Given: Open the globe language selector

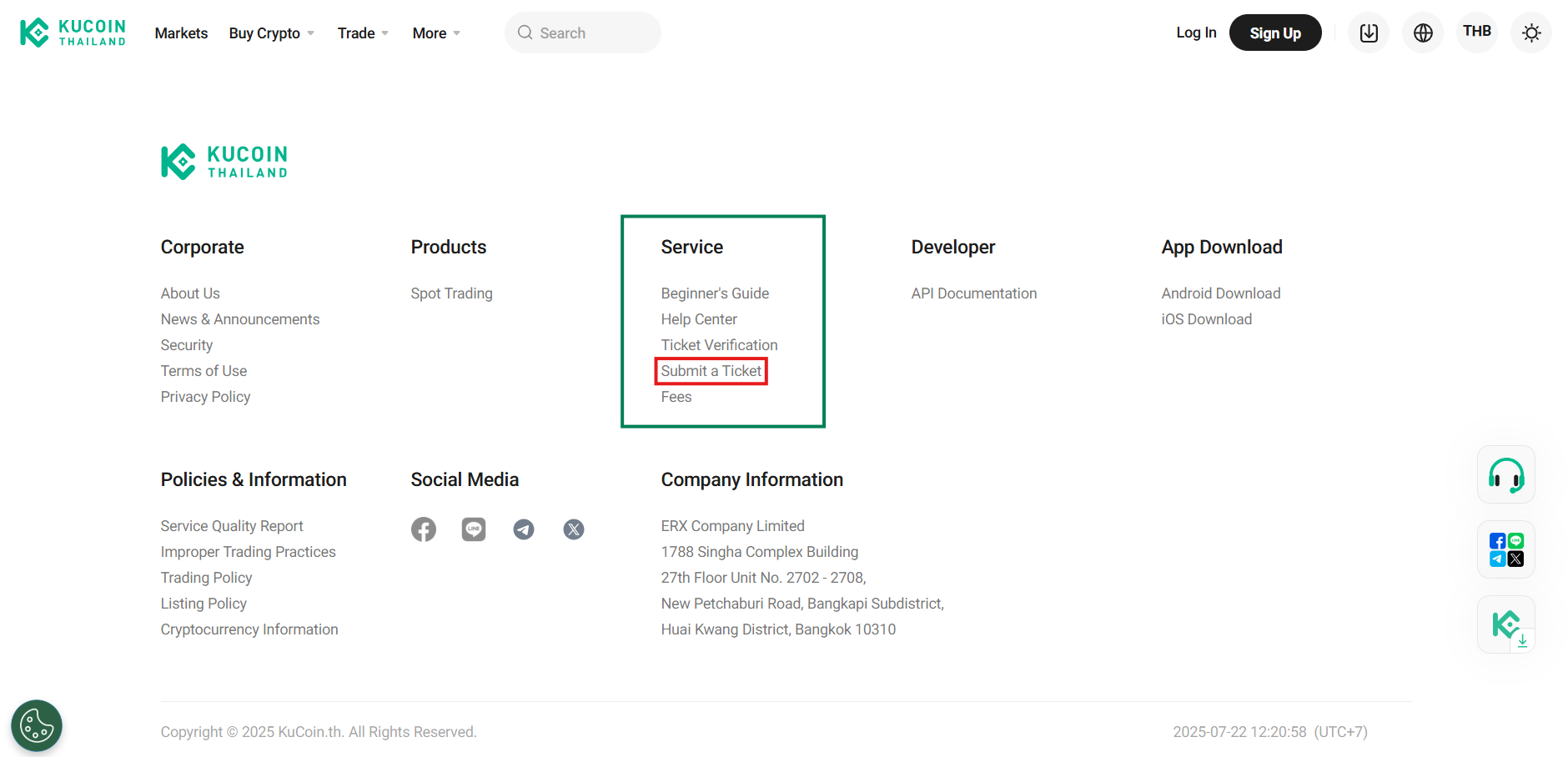Looking at the screenshot, I should tap(1423, 33).
